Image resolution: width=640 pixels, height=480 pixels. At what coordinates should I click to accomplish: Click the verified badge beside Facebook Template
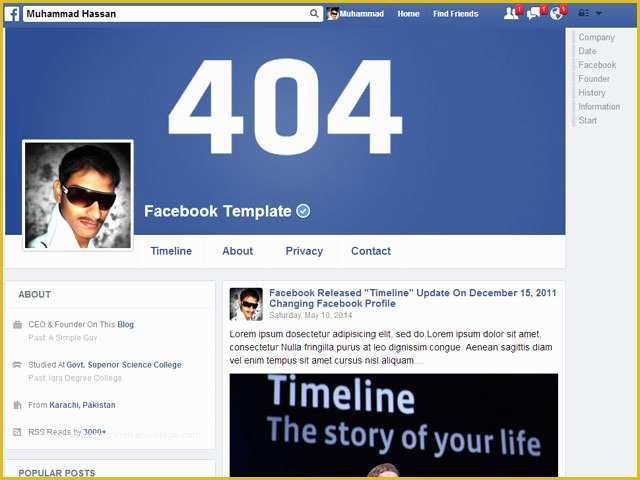tap(303, 211)
